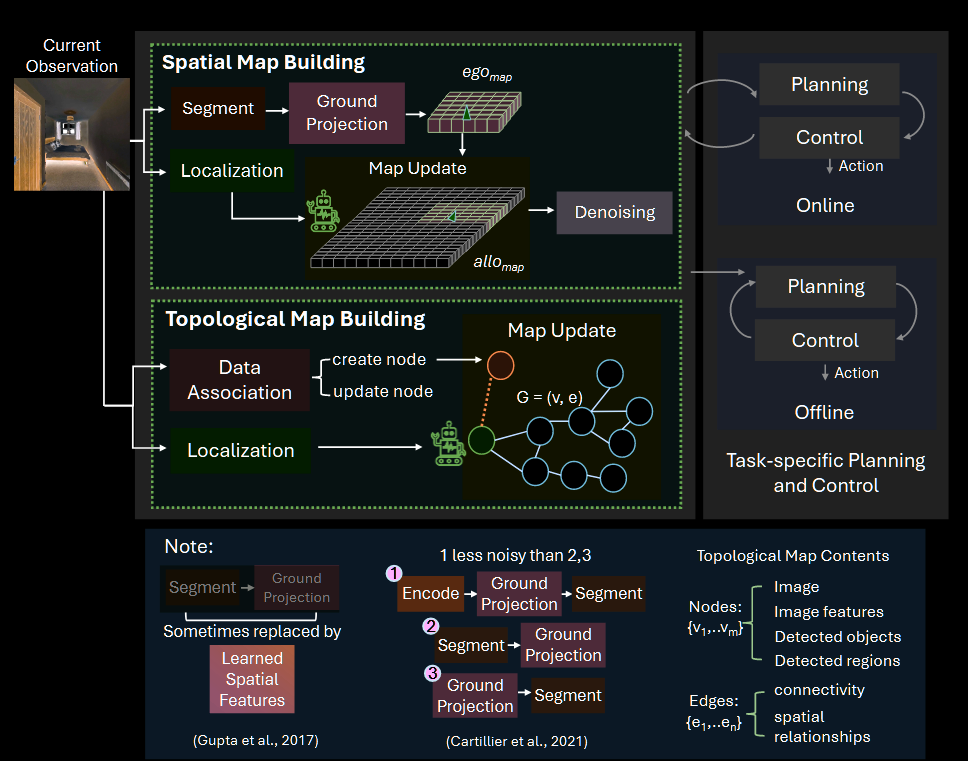Click the pink number 1 badge

pyautogui.click(x=394, y=573)
